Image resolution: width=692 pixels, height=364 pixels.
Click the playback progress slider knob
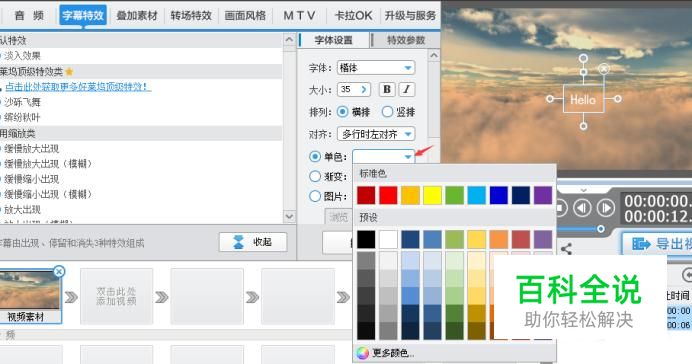coord(601,229)
